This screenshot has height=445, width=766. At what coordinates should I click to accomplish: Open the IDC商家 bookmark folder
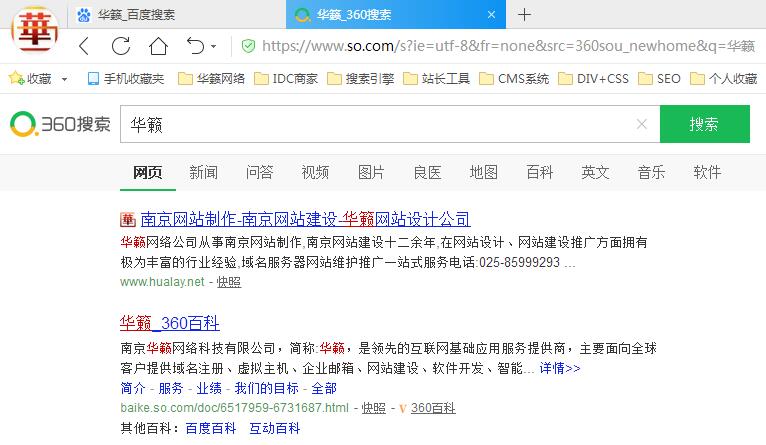click(x=286, y=79)
